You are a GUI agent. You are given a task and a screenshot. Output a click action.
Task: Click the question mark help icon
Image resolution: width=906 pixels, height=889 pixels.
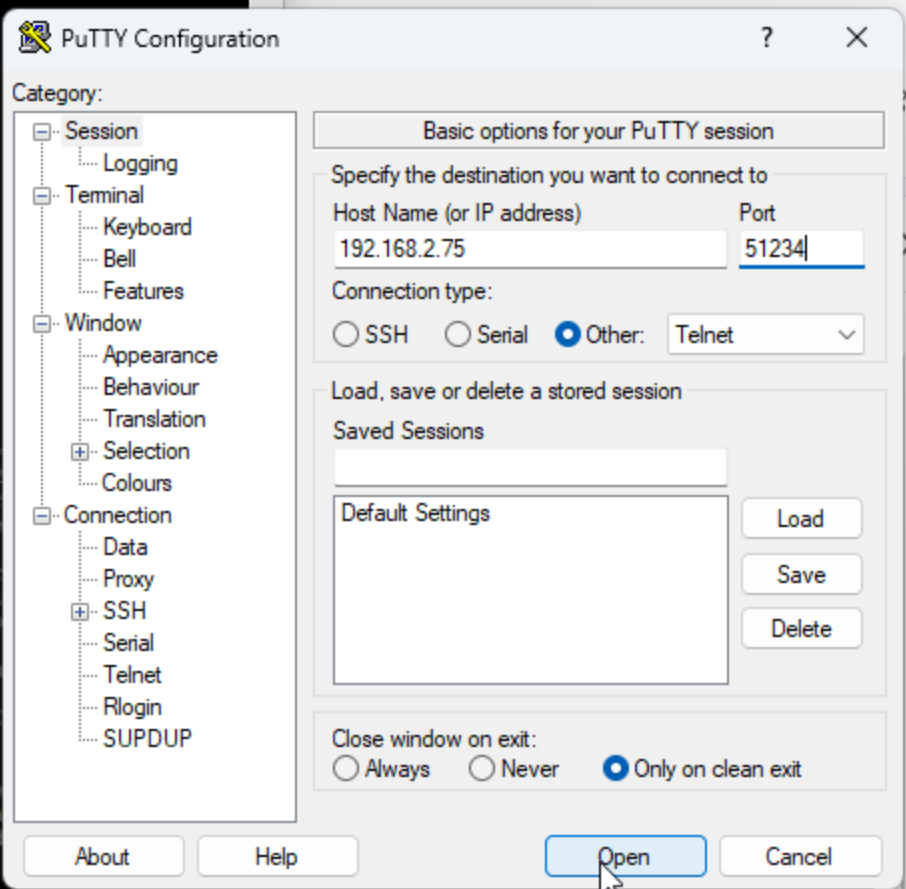pos(766,39)
